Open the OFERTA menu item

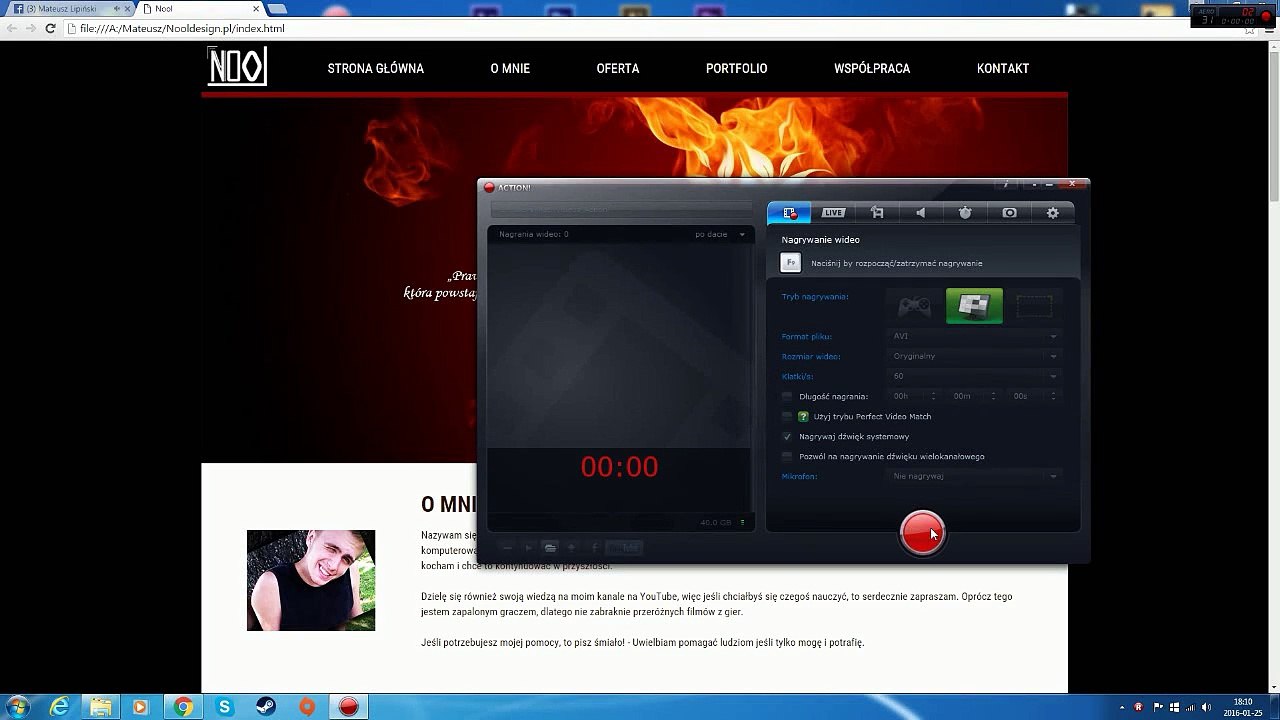pyautogui.click(x=618, y=69)
